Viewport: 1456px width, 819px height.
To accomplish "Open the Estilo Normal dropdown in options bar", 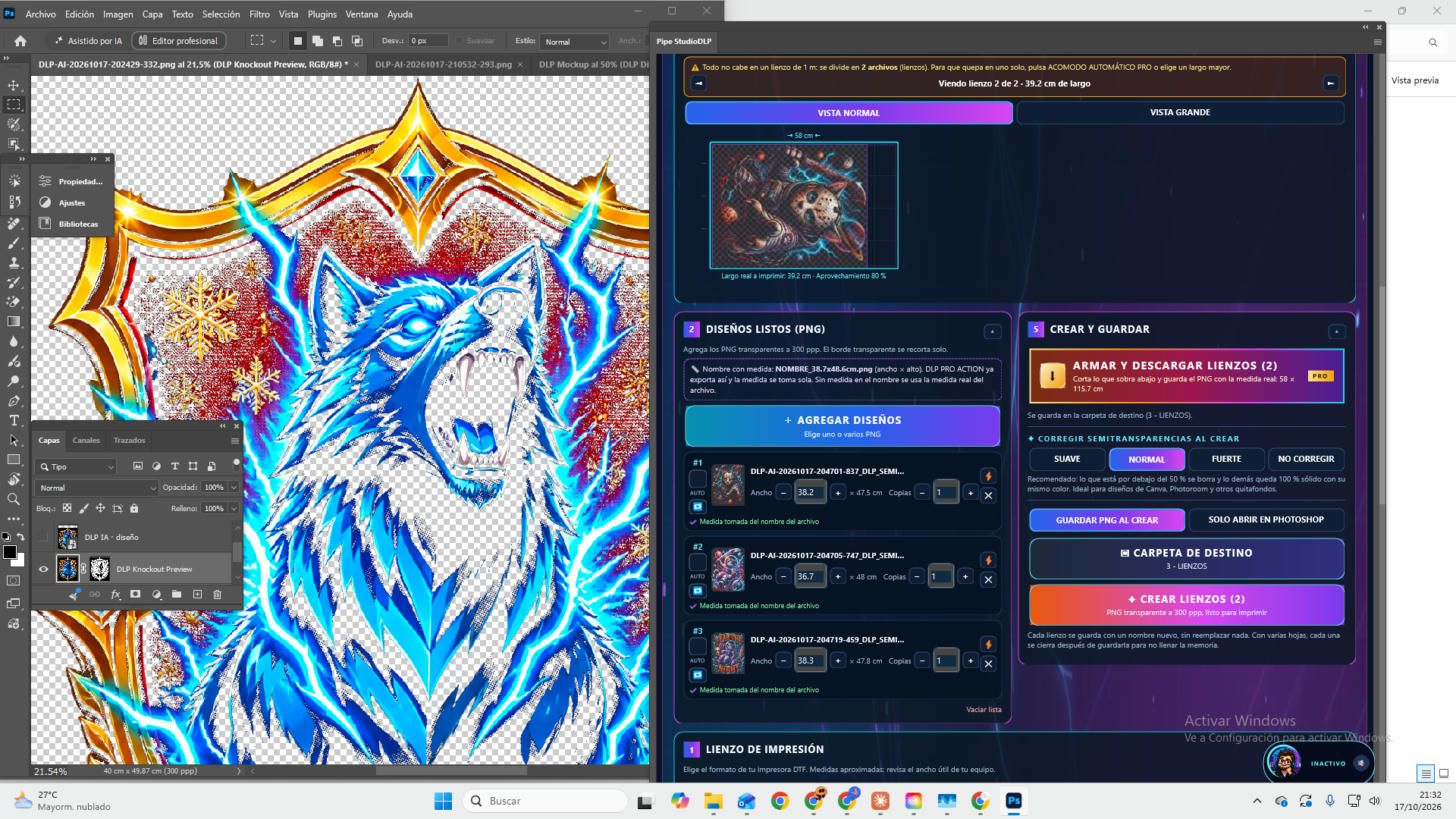I will pyautogui.click(x=574, y=41).
